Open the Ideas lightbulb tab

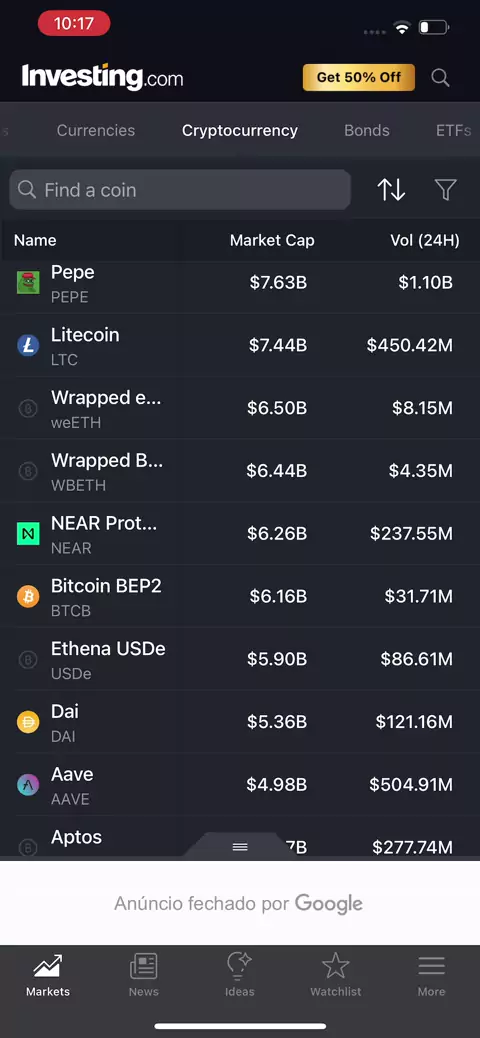(x=240, y=974)
